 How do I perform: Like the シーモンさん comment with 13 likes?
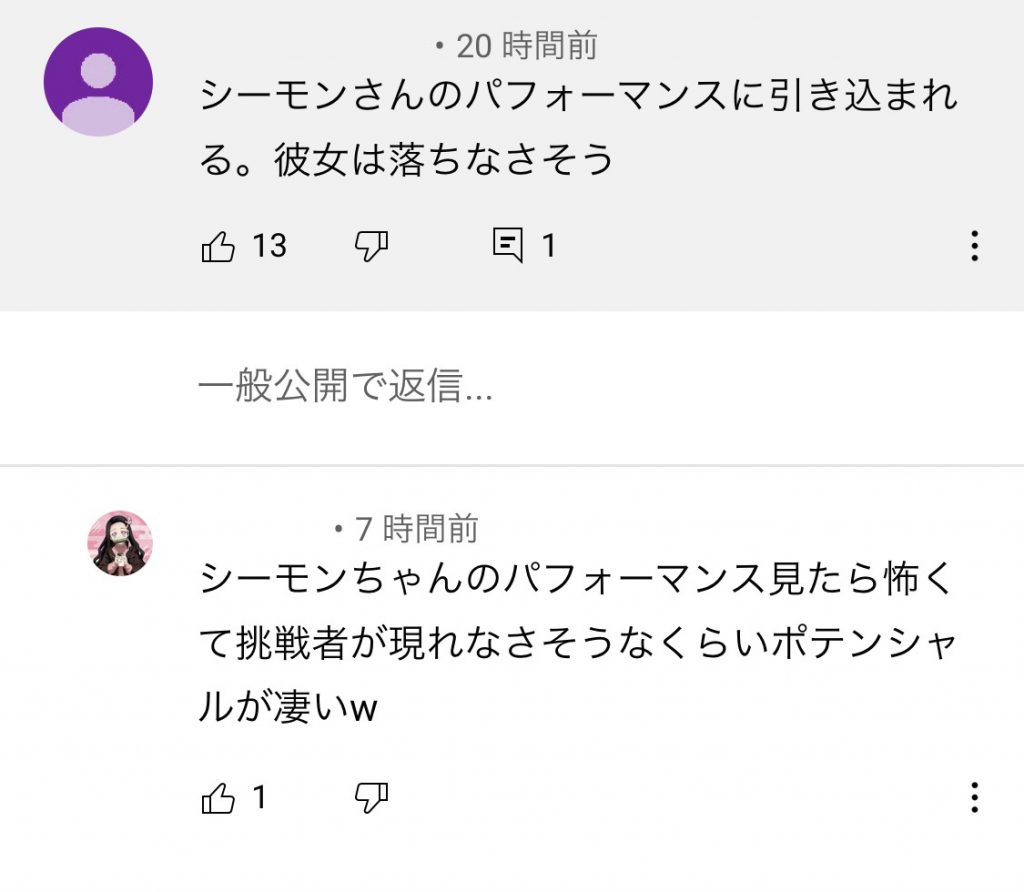pos(218,245)
